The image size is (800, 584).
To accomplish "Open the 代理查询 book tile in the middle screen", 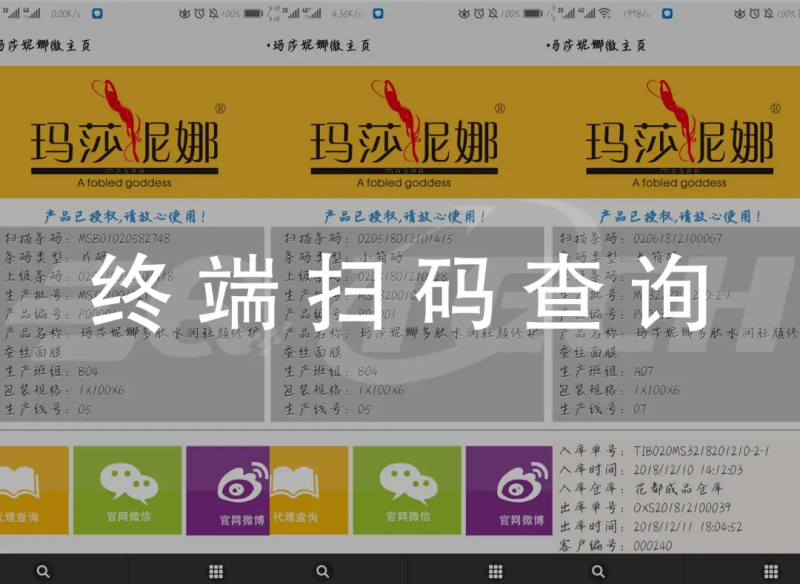I will 309,490.
